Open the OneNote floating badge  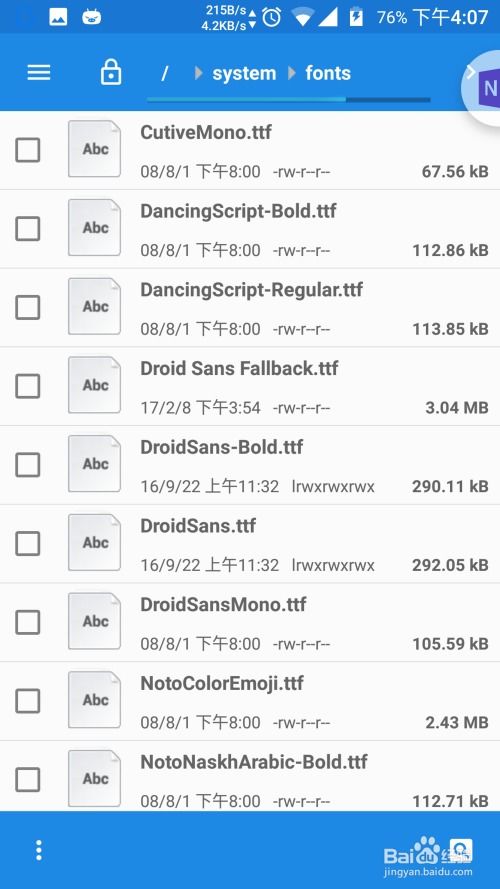click(x=482, y=88)
